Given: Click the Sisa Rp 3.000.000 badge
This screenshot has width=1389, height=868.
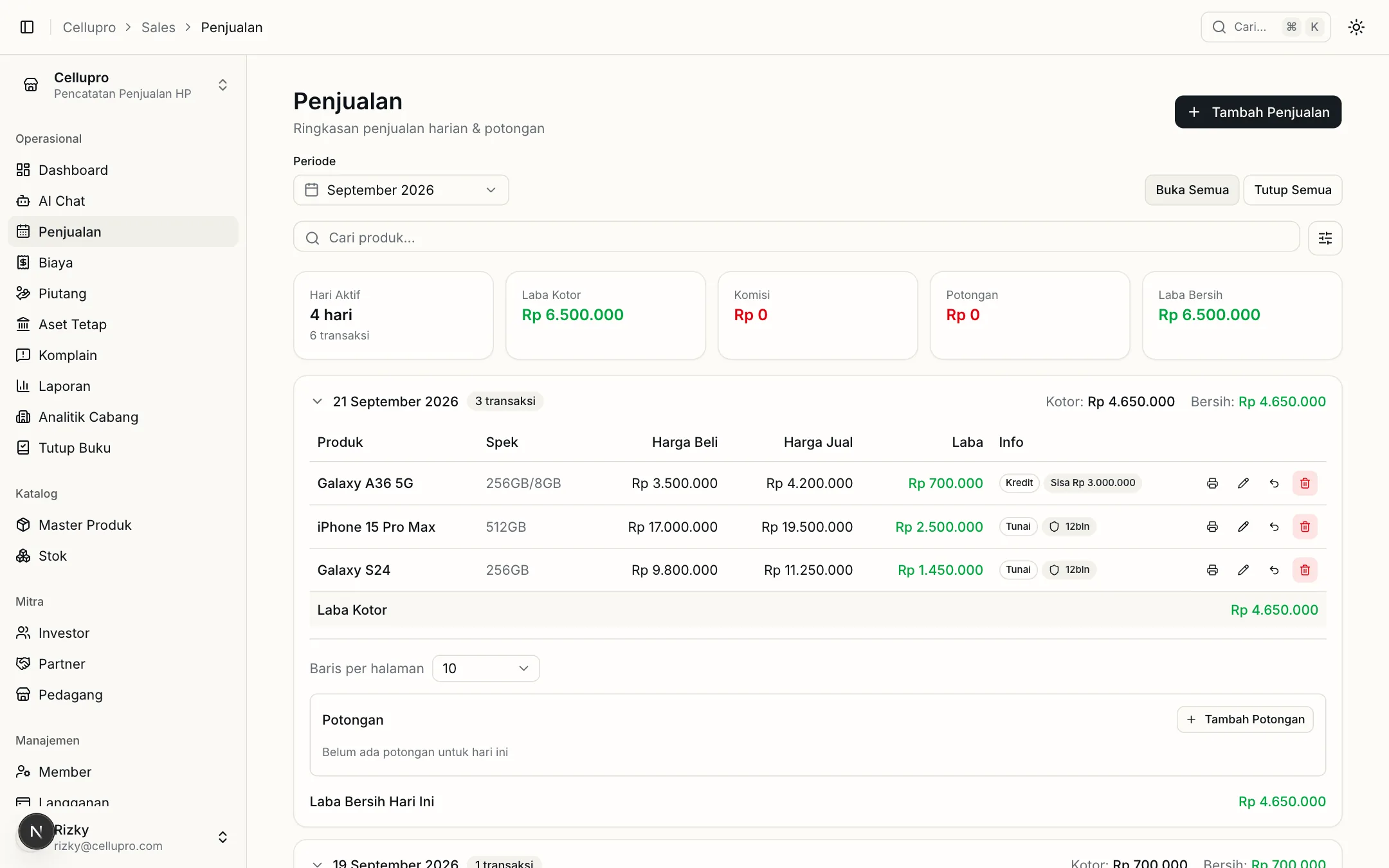Looking at the screenshot, I should tap(1093, 483).
